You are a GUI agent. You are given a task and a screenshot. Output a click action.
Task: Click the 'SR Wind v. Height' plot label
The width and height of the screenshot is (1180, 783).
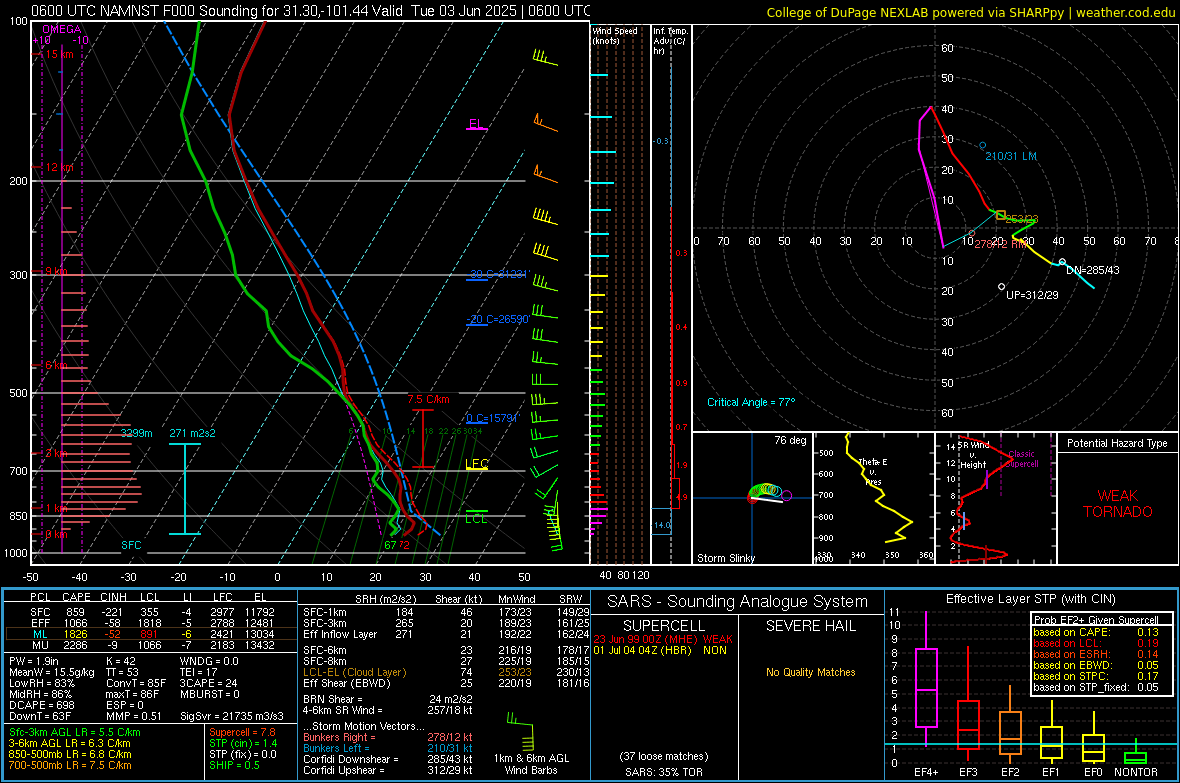(x=974, y=455)
